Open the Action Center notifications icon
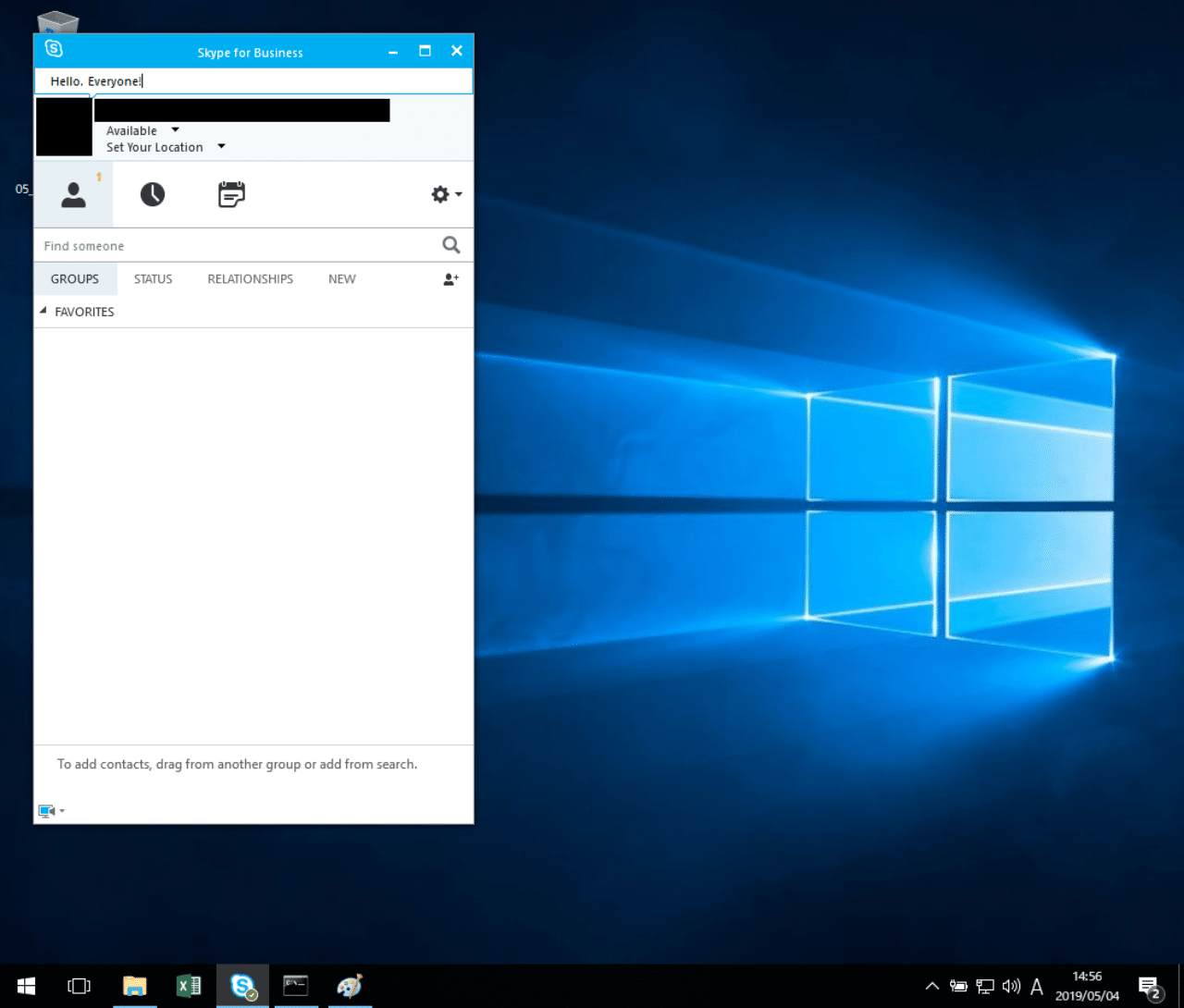Screen dimensions: 1184x1008 pos(1150,987)
